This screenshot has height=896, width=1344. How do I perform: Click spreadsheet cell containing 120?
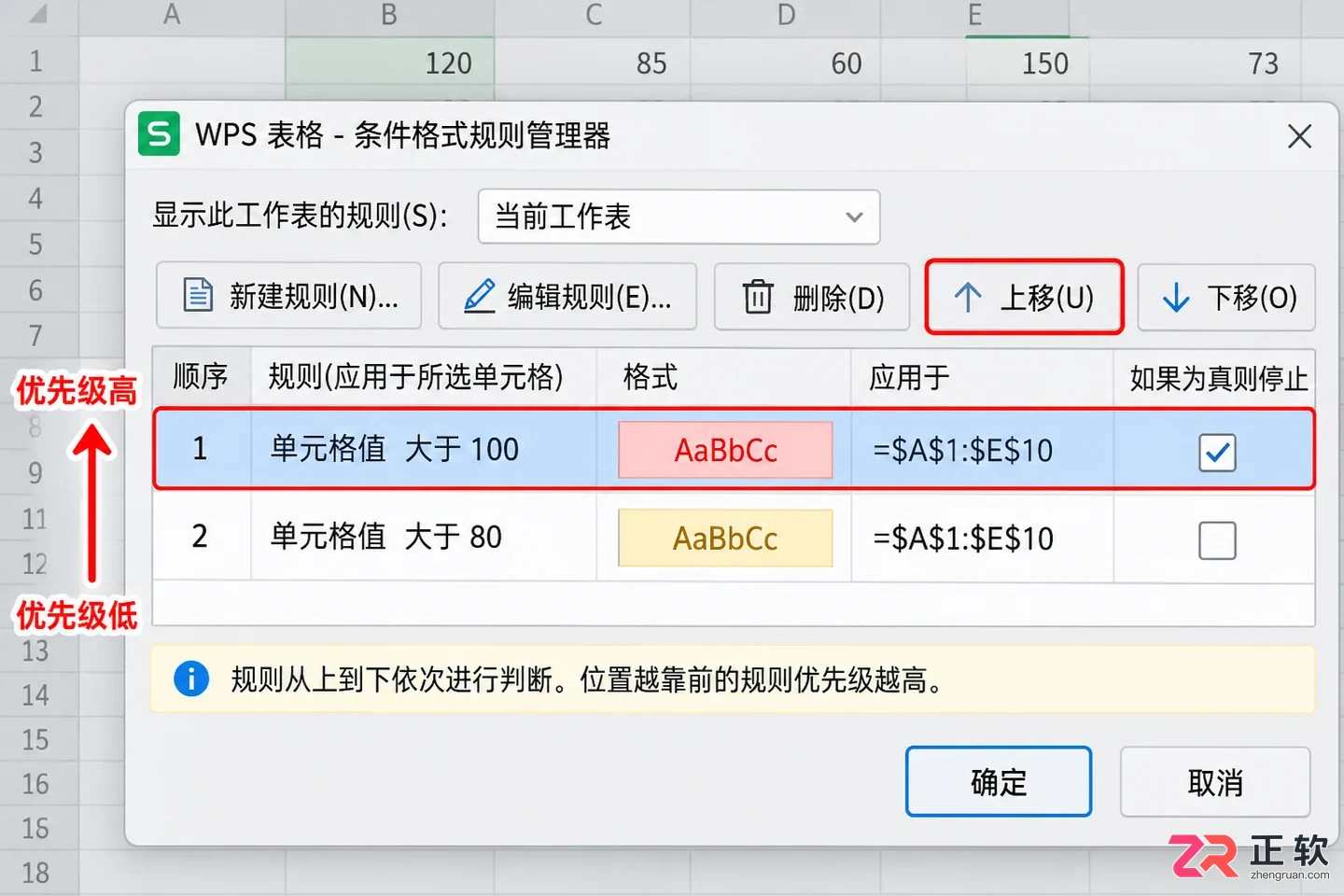pos(389,63)
